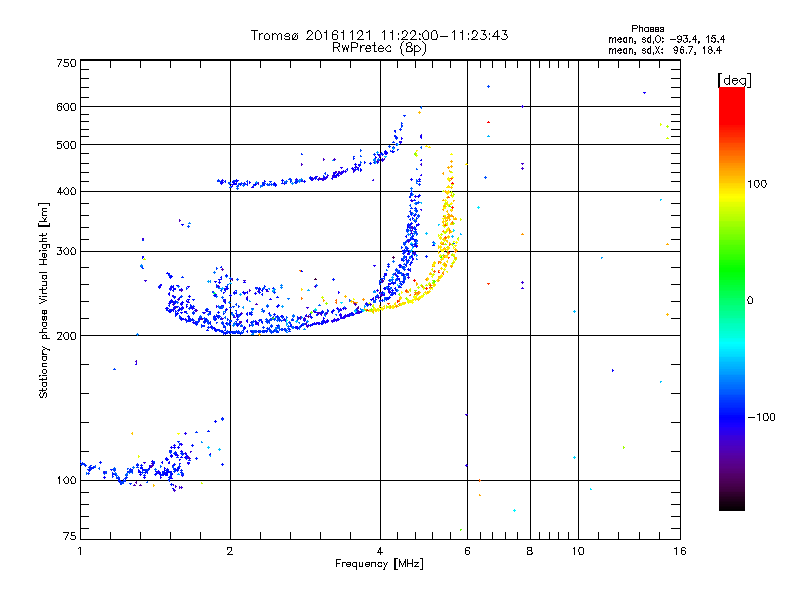Screen dimensions: 800x600
Task: Click the y-axis title 'Stationary phase Virtual Height [km]'
Action: pos(43,300)
